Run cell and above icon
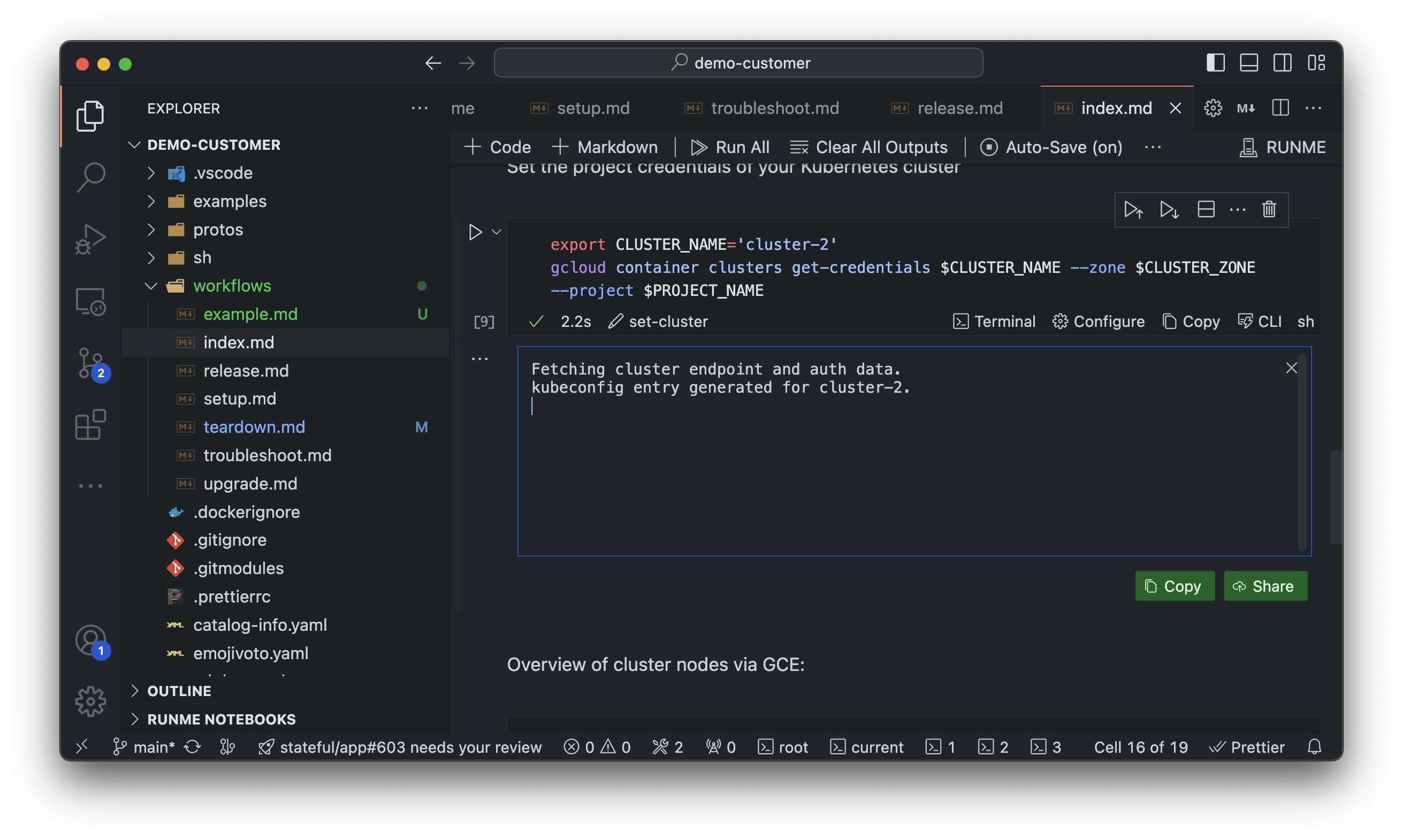The width and height of the screenshot is (1403, 840). tap(1133, 209)
